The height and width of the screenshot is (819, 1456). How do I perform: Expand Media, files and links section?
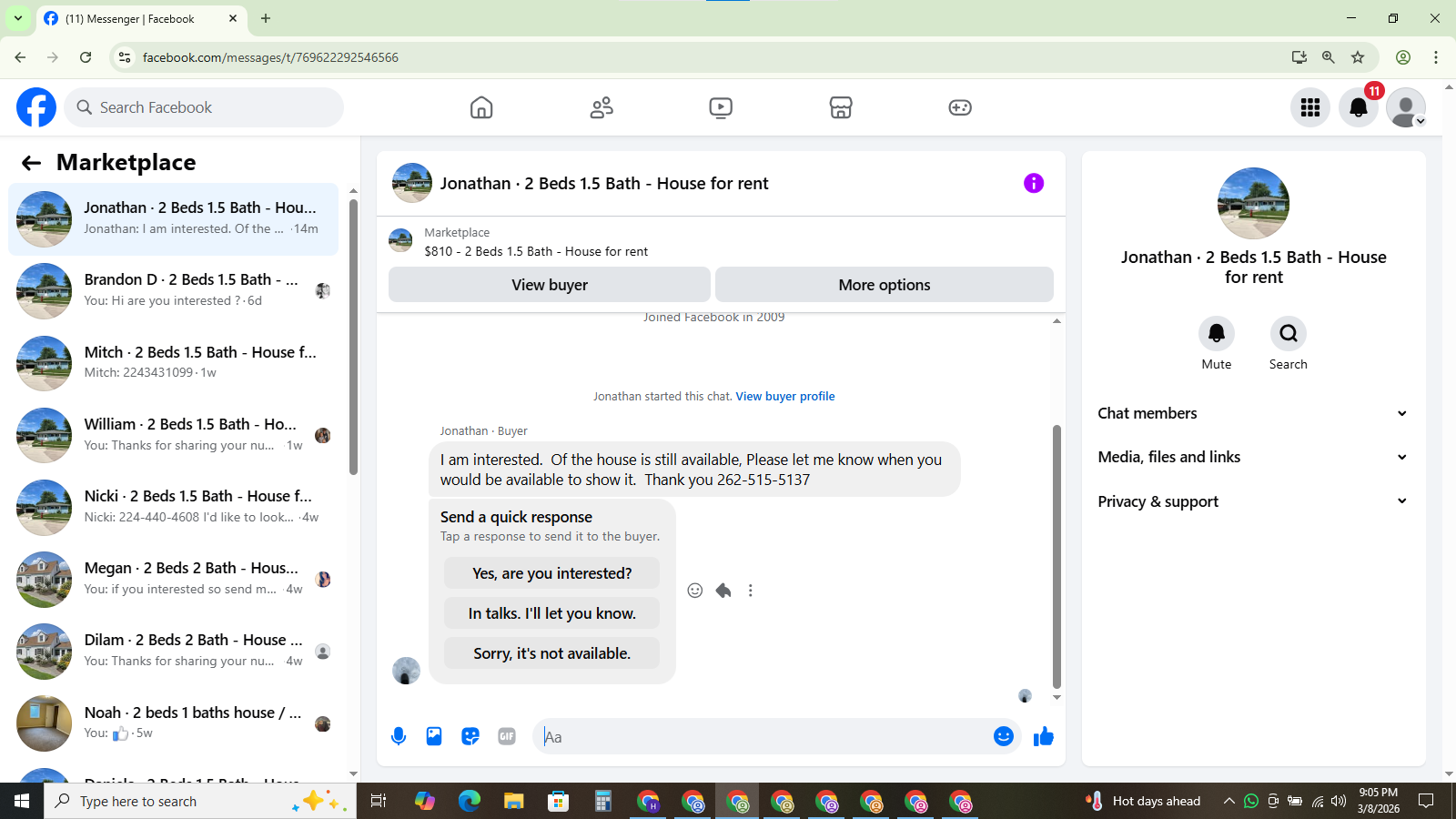point(1253,457)
